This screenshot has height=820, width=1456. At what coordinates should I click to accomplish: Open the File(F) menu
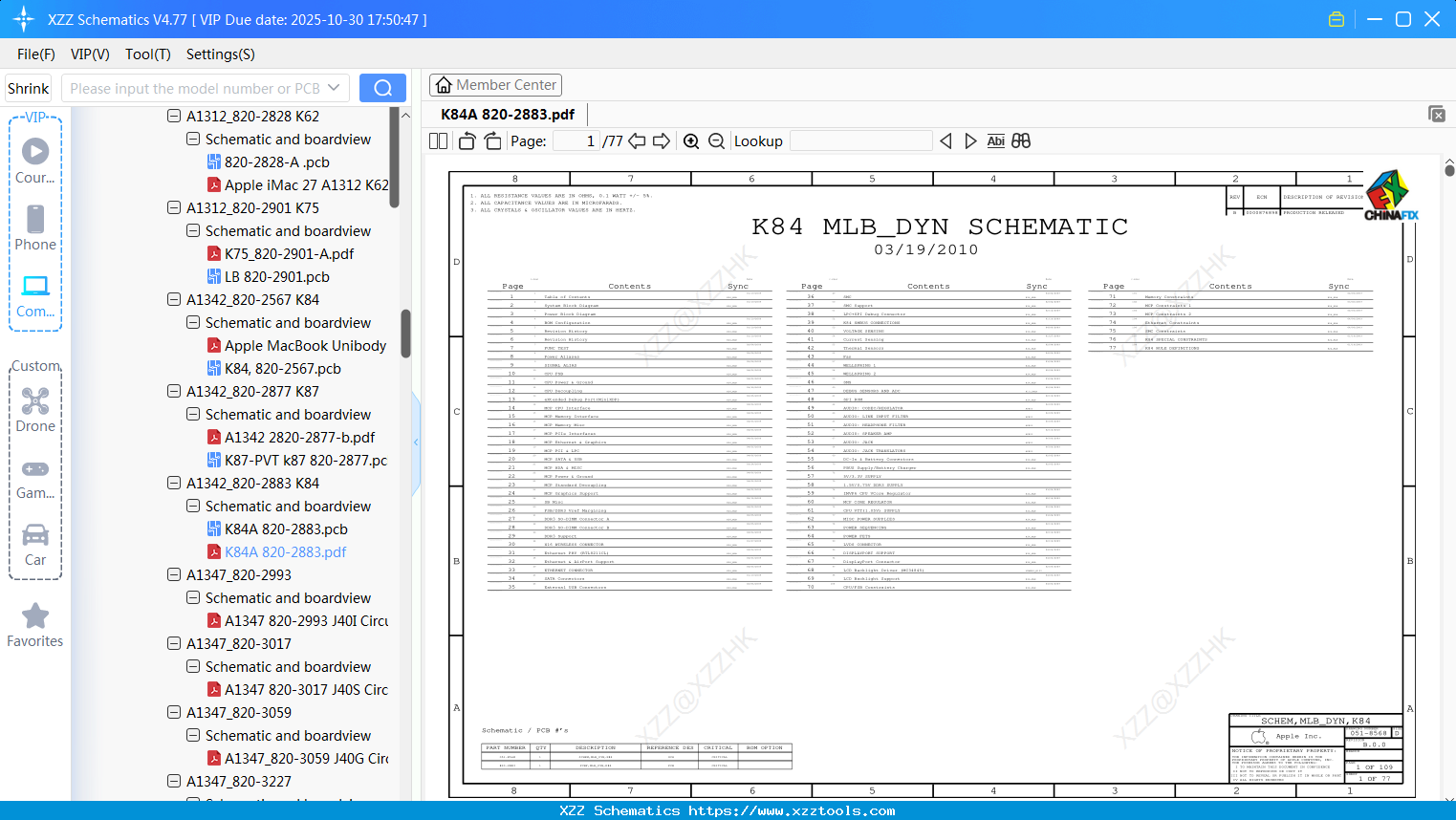(36, 54)
